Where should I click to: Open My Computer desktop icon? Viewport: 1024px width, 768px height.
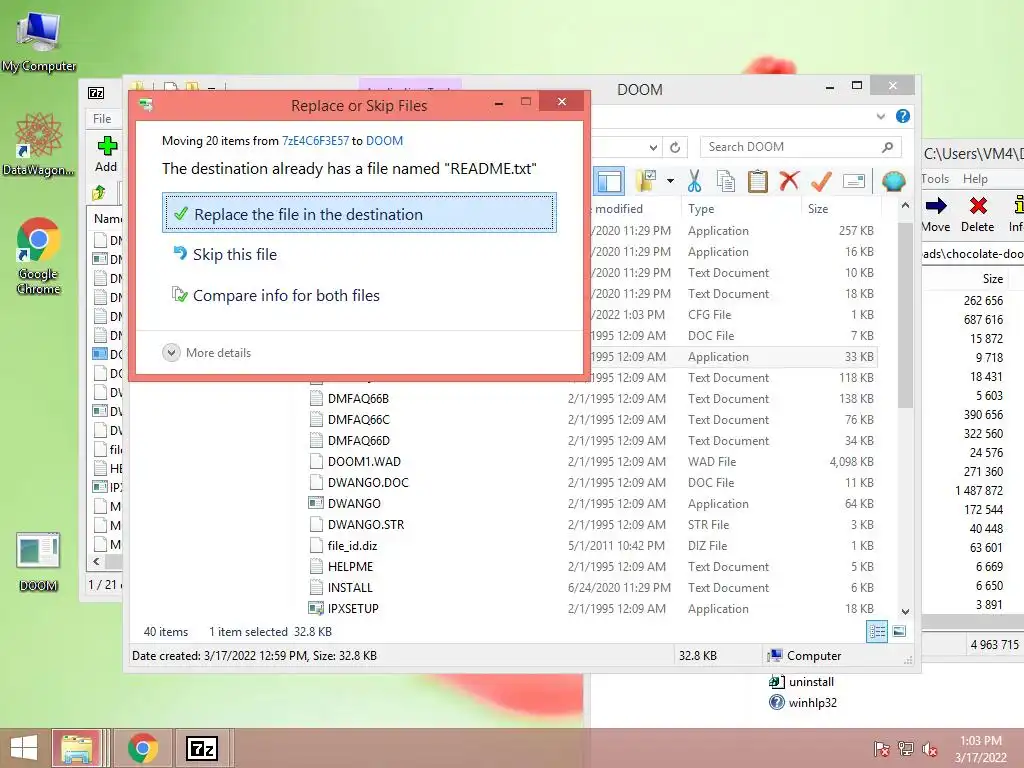pyautogui.click(x=39, y=40)
